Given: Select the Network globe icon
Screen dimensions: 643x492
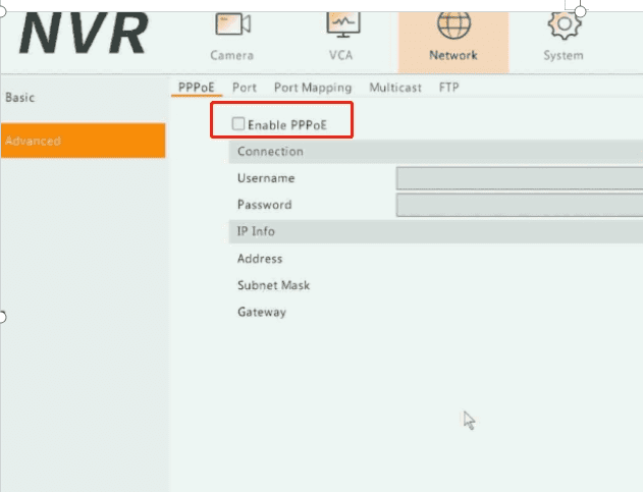Looking at the screenshot, I should pyautogui.click(x=453, y=24).
